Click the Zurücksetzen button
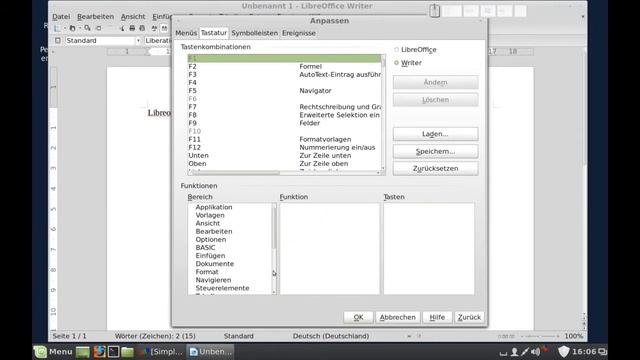The width and height of the screenshot is (640, 360). pyautogui.click(x=435, y=169)
